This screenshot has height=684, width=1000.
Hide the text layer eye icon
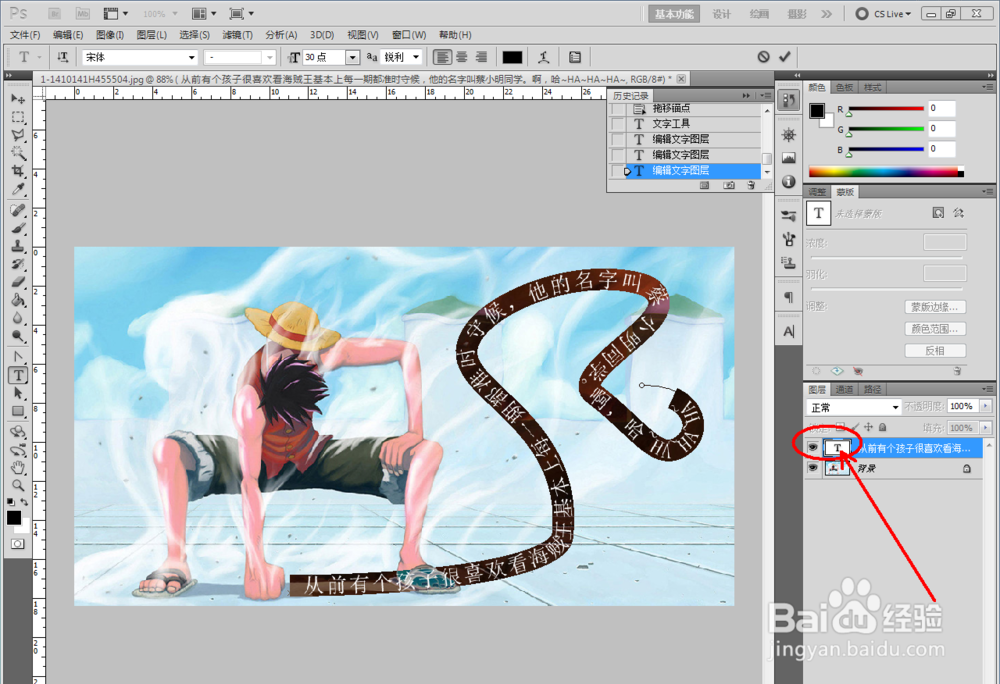pyautogui.click(x=812, y=448)
